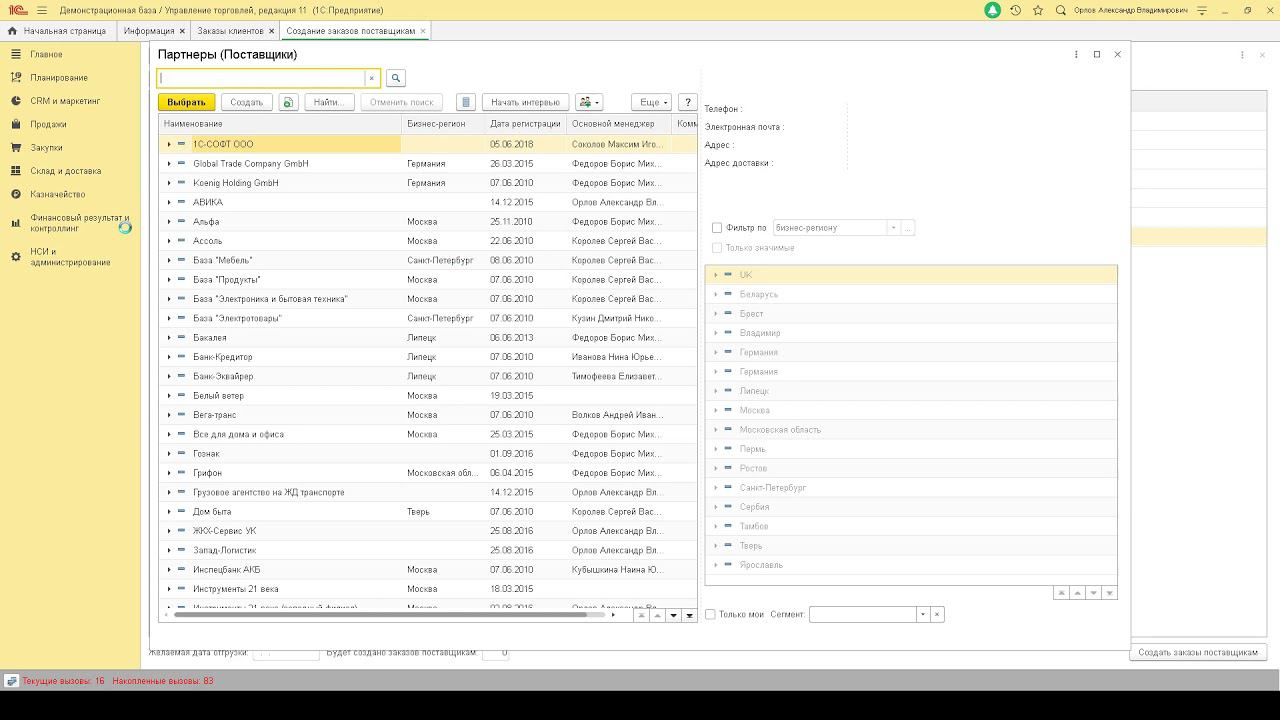
Task: Expand the Global Trade Company GmbH row
Action: pos(169,163)
